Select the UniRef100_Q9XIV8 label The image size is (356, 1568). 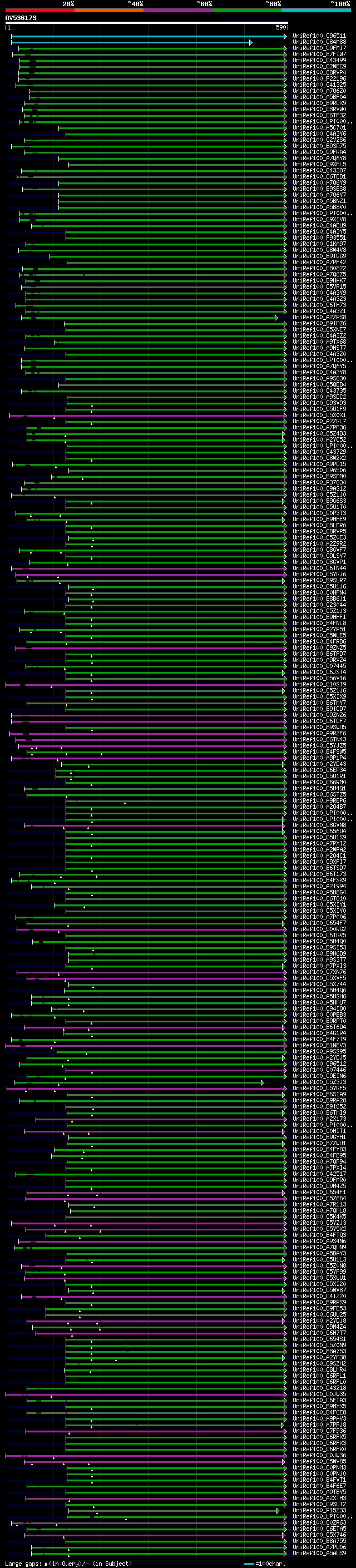pos(319,220)
